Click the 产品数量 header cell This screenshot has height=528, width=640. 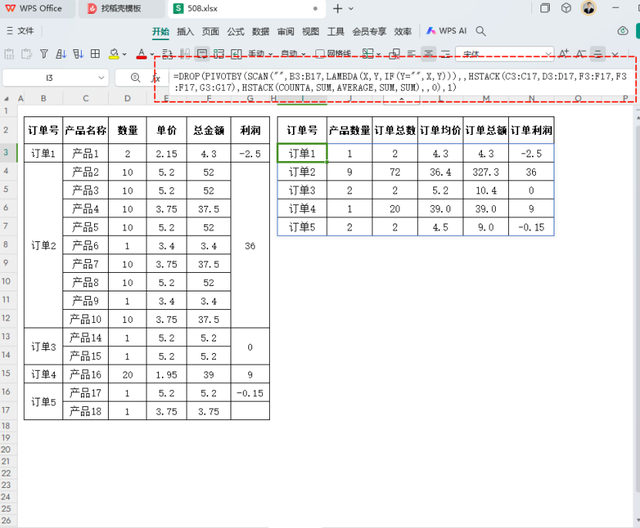[x=349, y=130]
